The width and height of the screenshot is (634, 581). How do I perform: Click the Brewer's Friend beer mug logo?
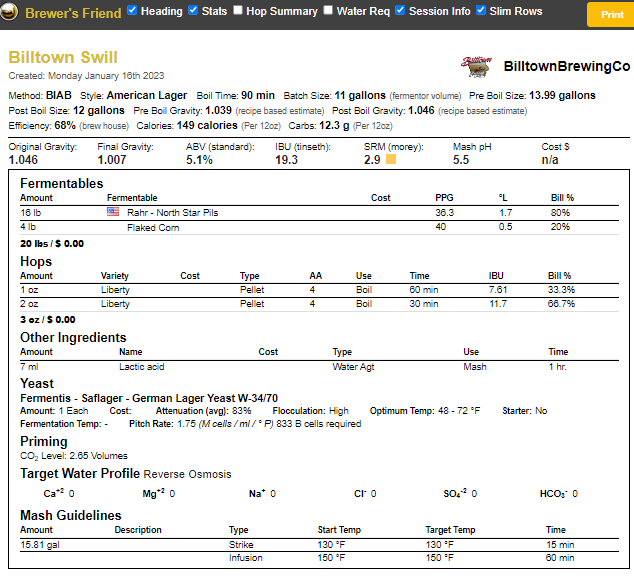pos(11,13)
